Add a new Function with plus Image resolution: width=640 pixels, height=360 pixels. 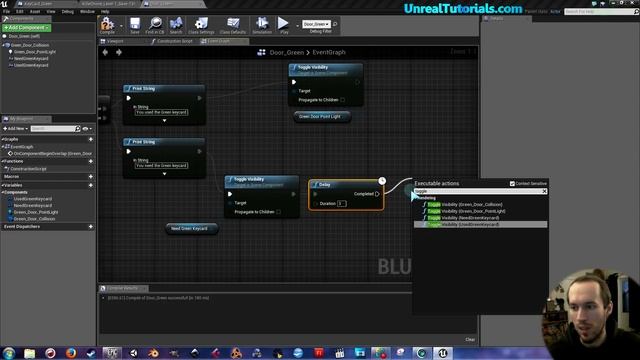(x=91, y=161)
